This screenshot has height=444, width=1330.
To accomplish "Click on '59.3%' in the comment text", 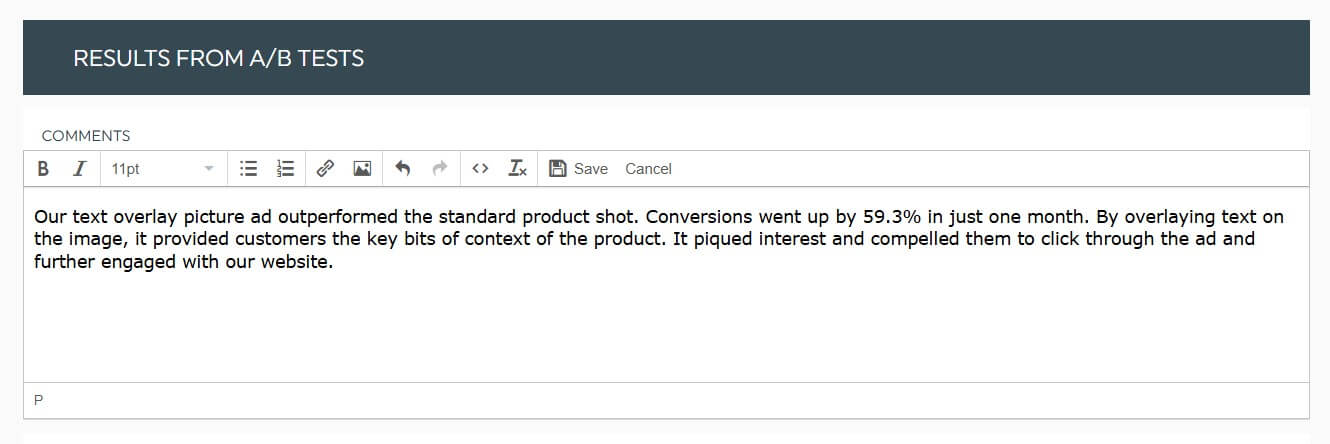I will pos(891,217).
